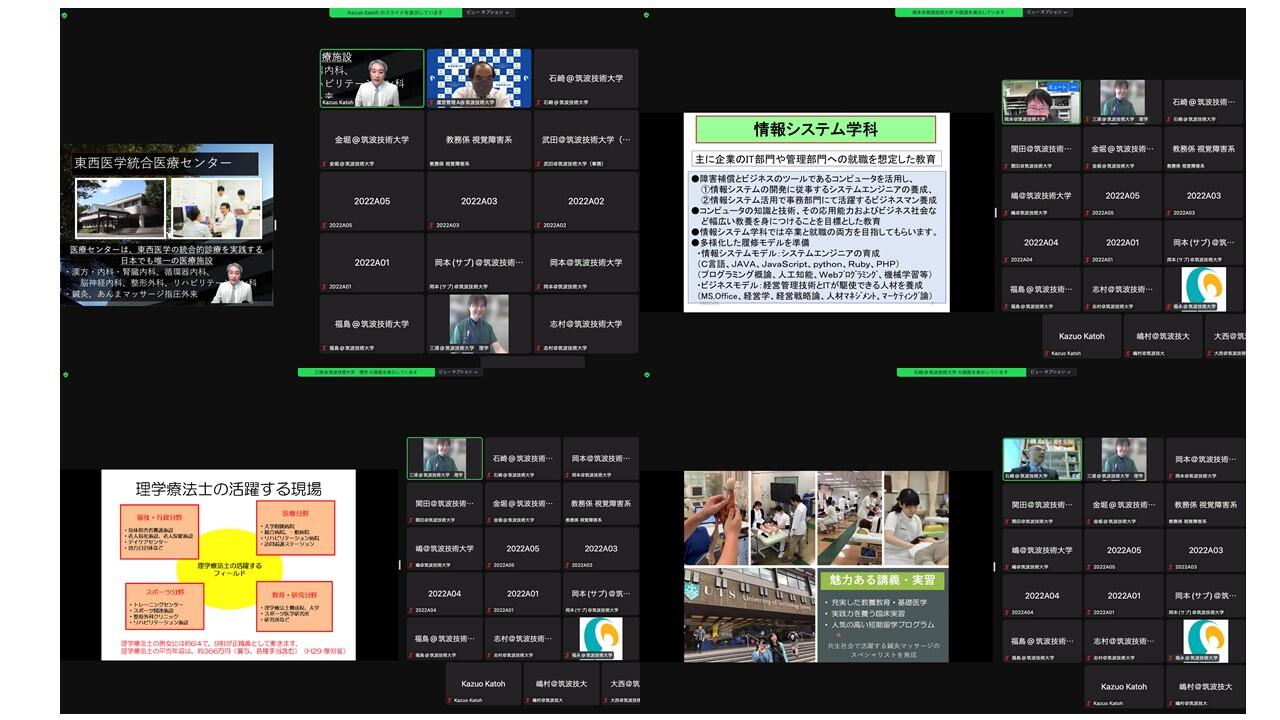Select 金堀@筑波技術大学 tile in top-left window
The height and width of the screenshot is (720, 1280).
(372, 140)
